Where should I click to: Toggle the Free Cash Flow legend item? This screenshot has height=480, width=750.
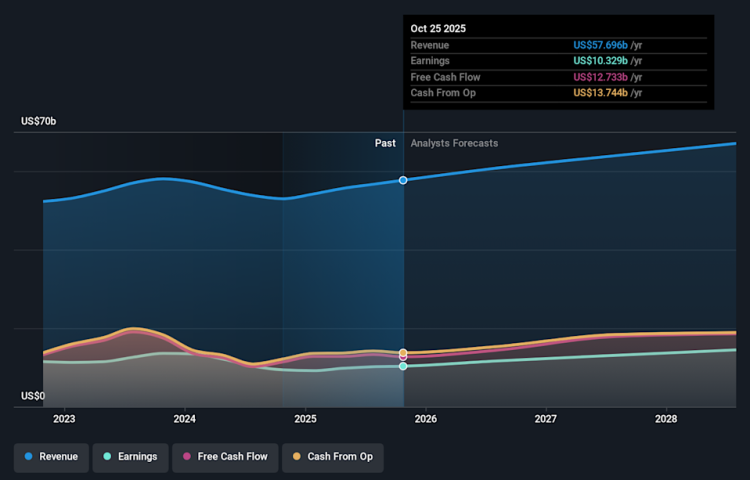[224, 457]
